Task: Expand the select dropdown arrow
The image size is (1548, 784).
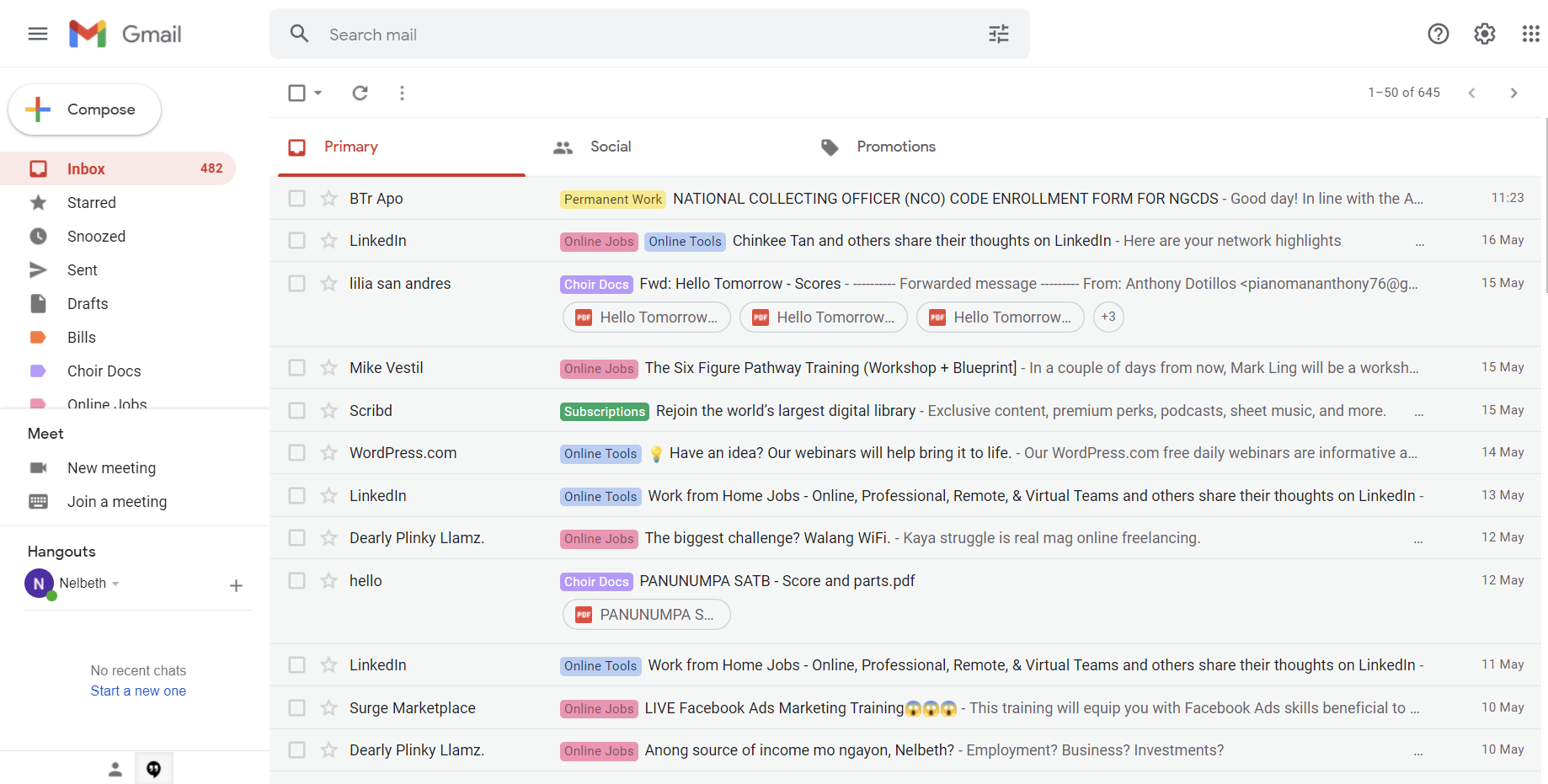Action: pos(318,93)
